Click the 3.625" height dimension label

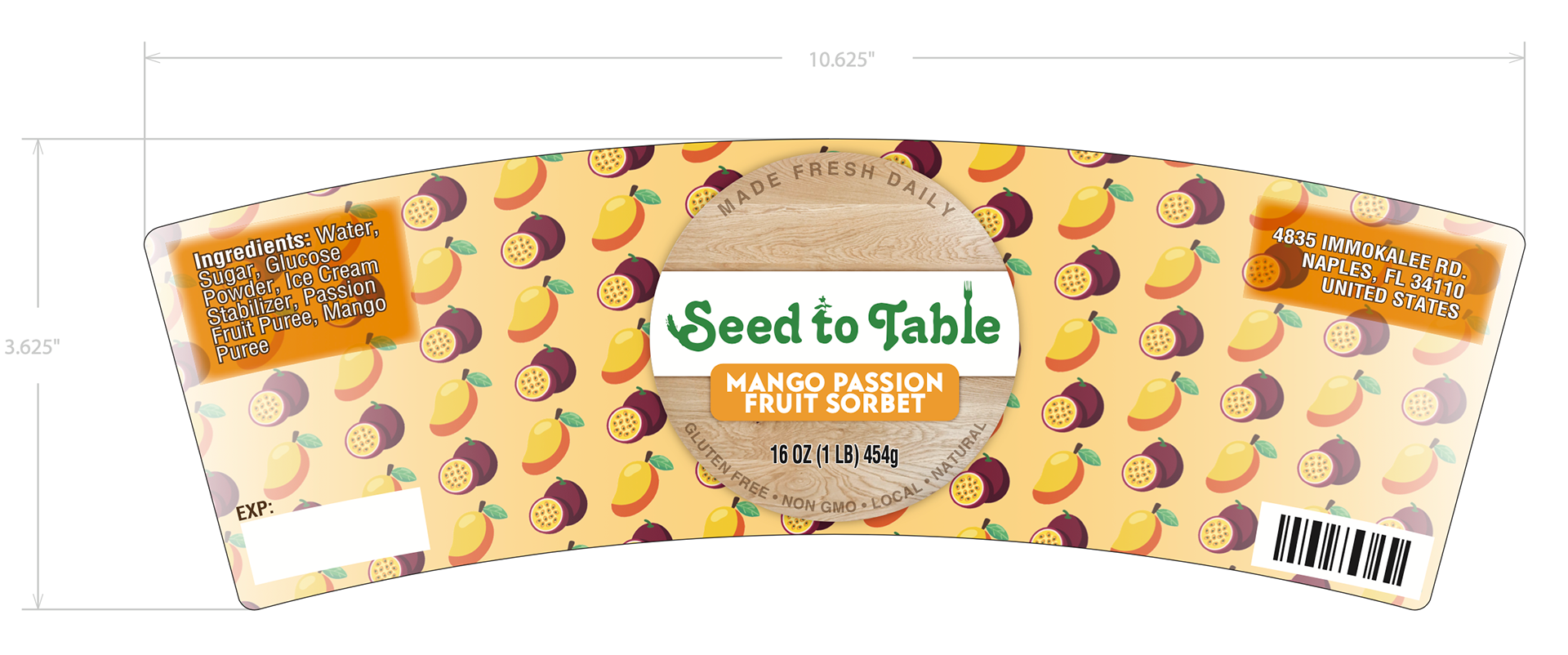click(x=32, y=347)
